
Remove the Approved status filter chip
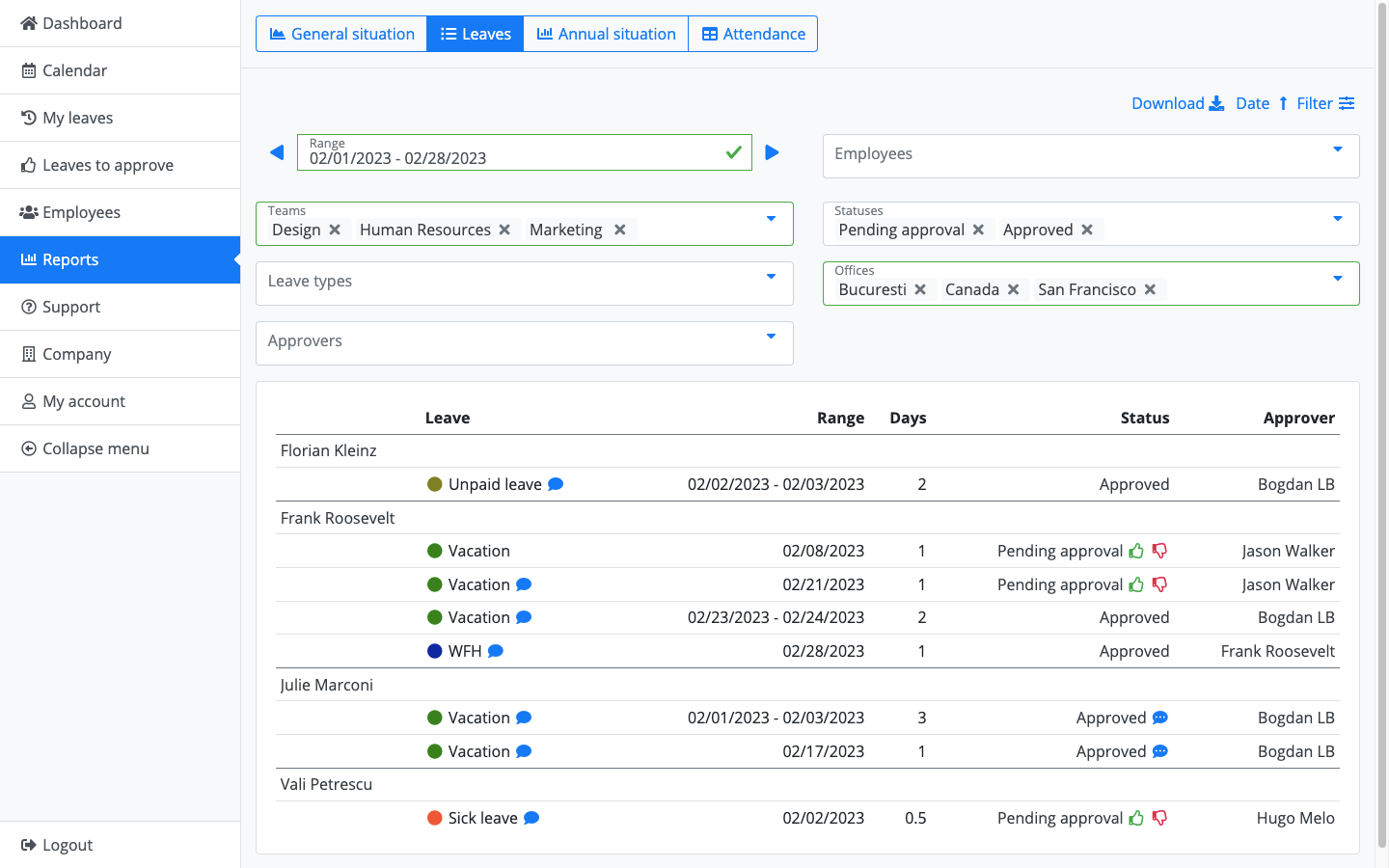click(x=1086, y=230)
